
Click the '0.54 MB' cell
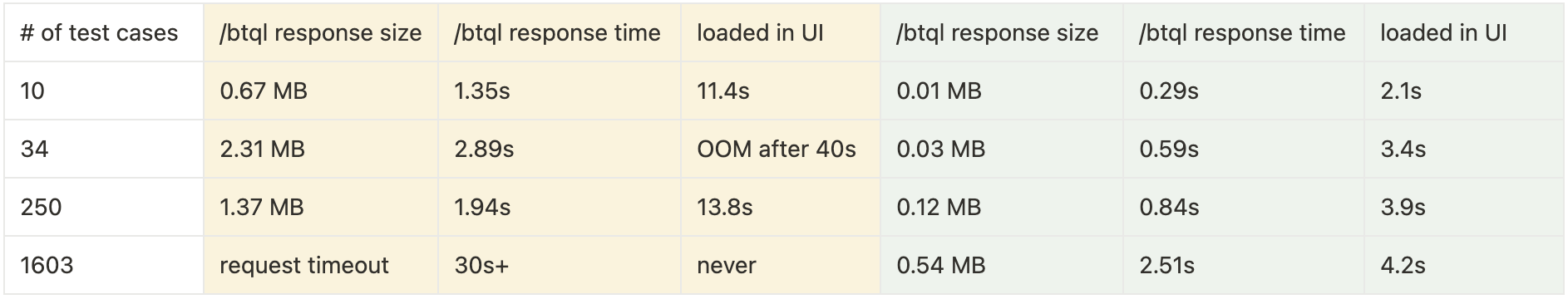point(1001,265)
